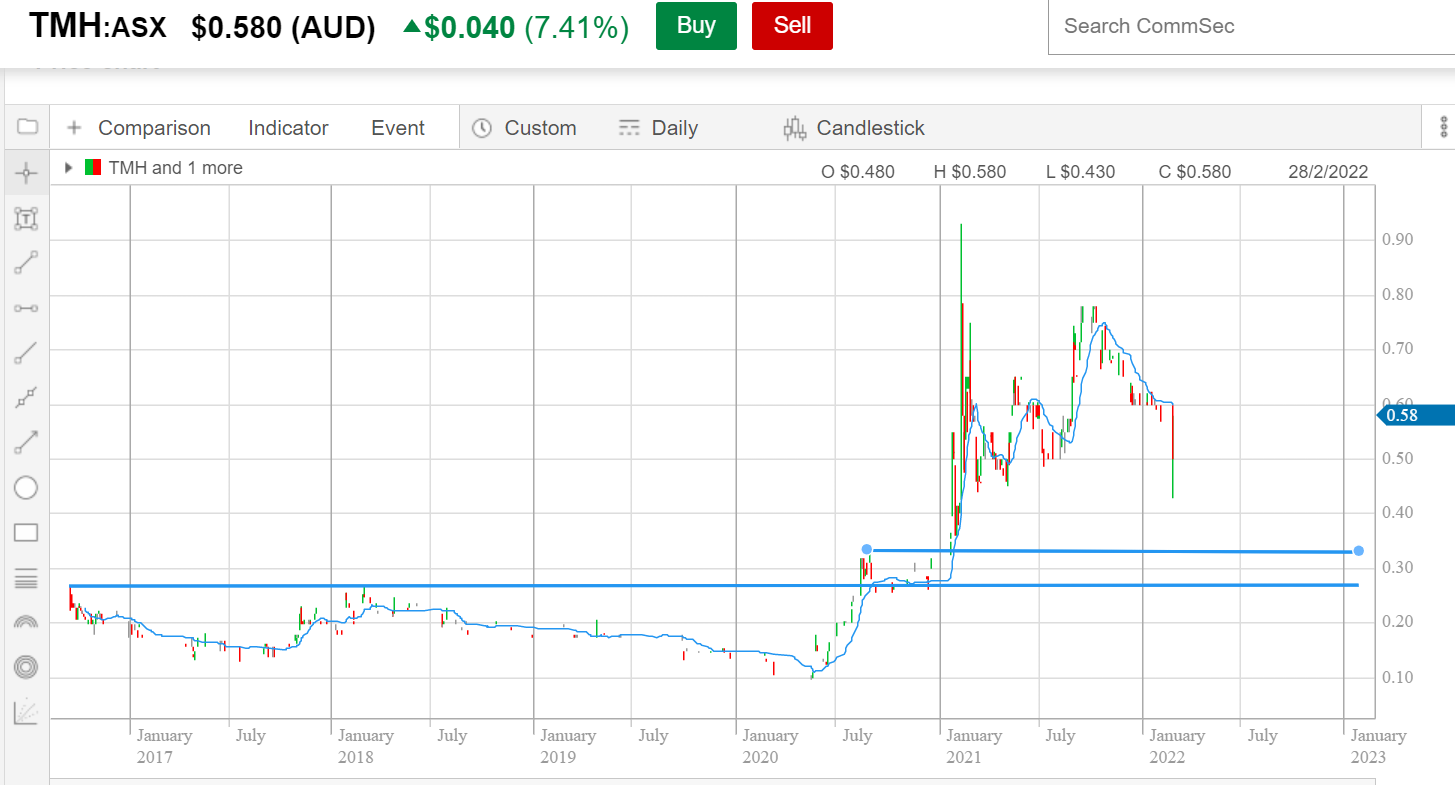
Task: Pick the Fibonacci arcs tool
Action: pyautogui.click(x=26, y=622)
